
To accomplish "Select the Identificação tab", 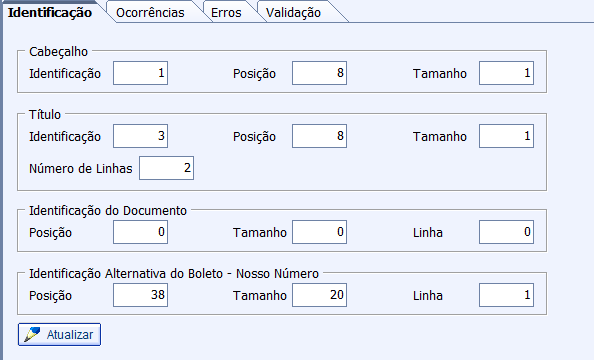I will [50, 13].
